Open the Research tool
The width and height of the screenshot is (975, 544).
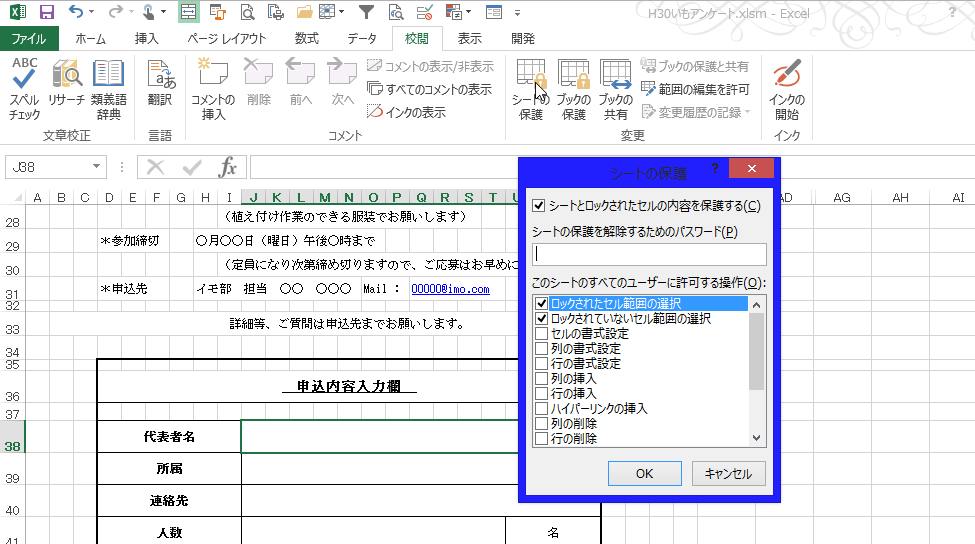coord(67,88)
